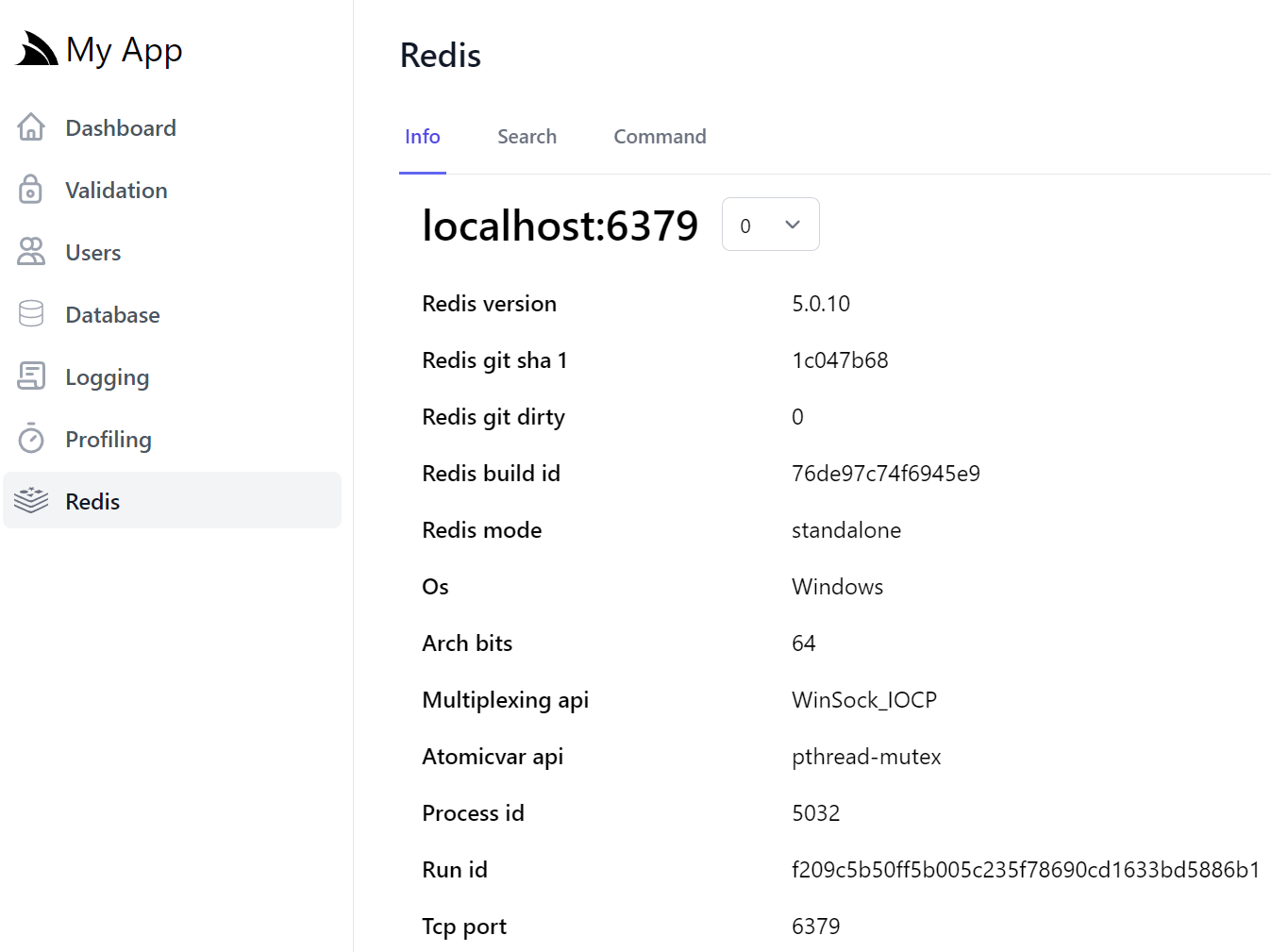Click the Redis mode value standalone
Image resolution: width=1271 pixels, height=952 pixels.
pos(846,530)
